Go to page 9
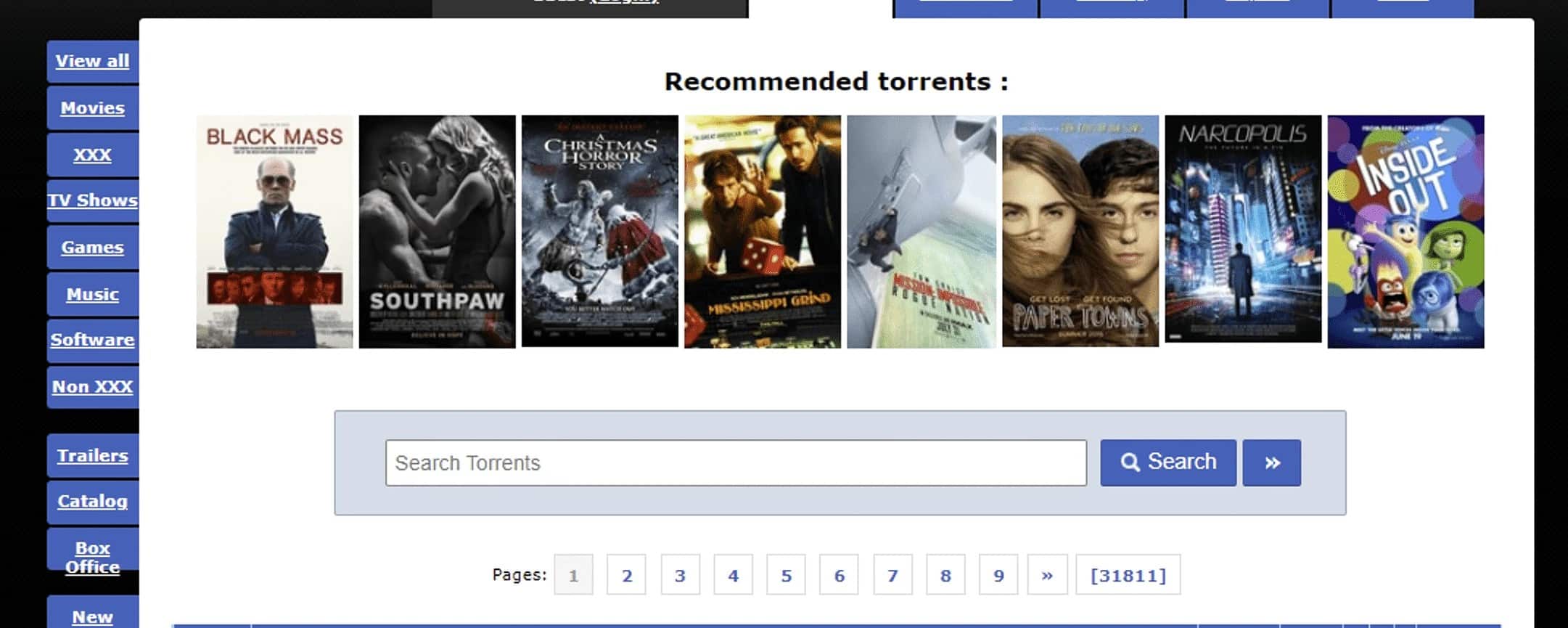Image resolution: width=1568 pixels, height=628 pixels. pyautogui.click(x=998, y=575)
